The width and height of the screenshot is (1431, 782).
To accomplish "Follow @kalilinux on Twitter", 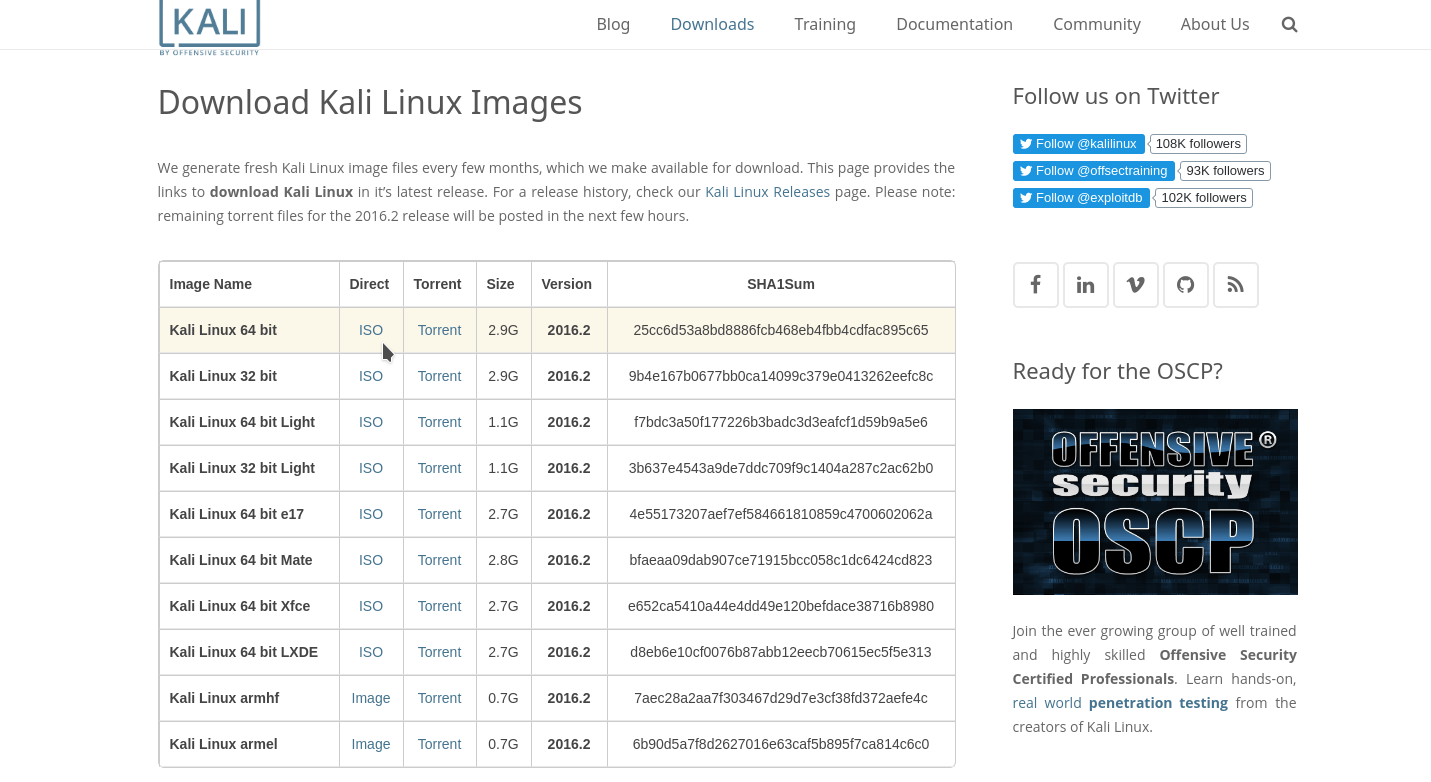I will coord(1078,144).
